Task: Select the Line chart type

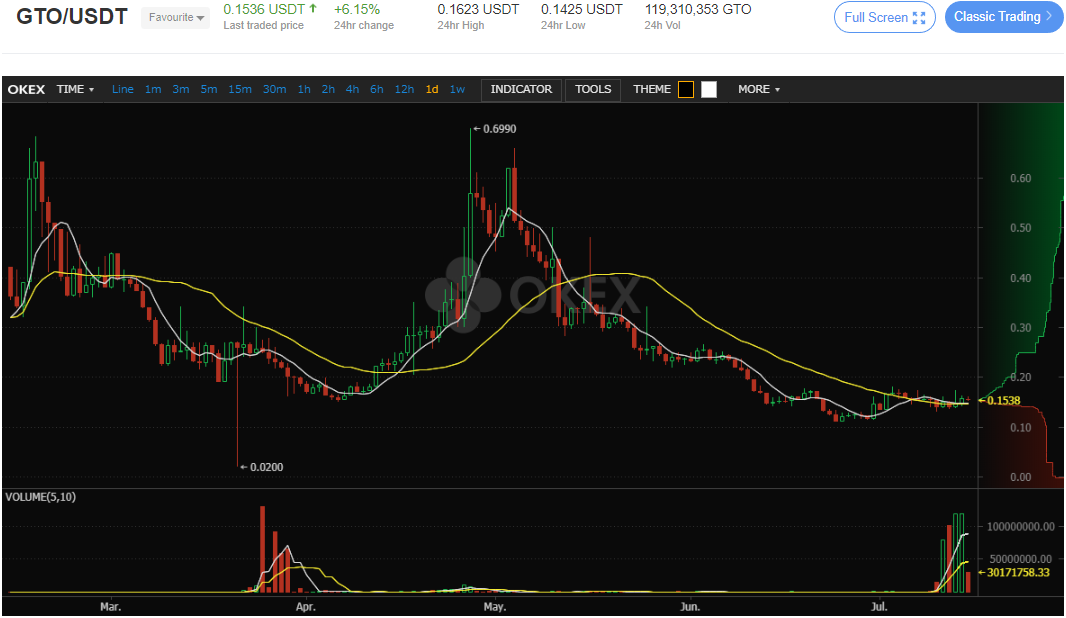Action: [x=123, y=89]
